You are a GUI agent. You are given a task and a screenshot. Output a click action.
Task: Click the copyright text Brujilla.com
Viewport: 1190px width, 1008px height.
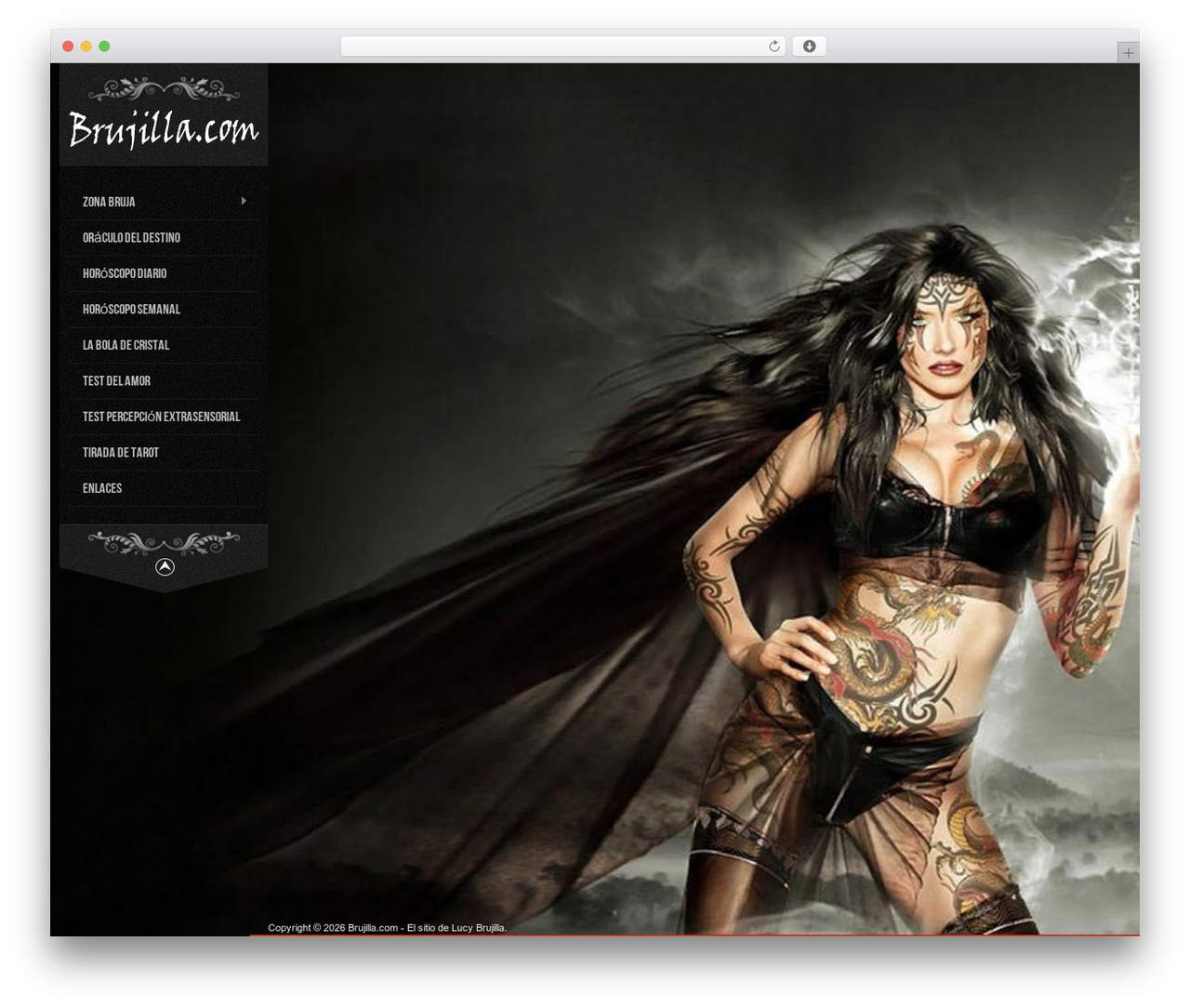pos(373,928)
